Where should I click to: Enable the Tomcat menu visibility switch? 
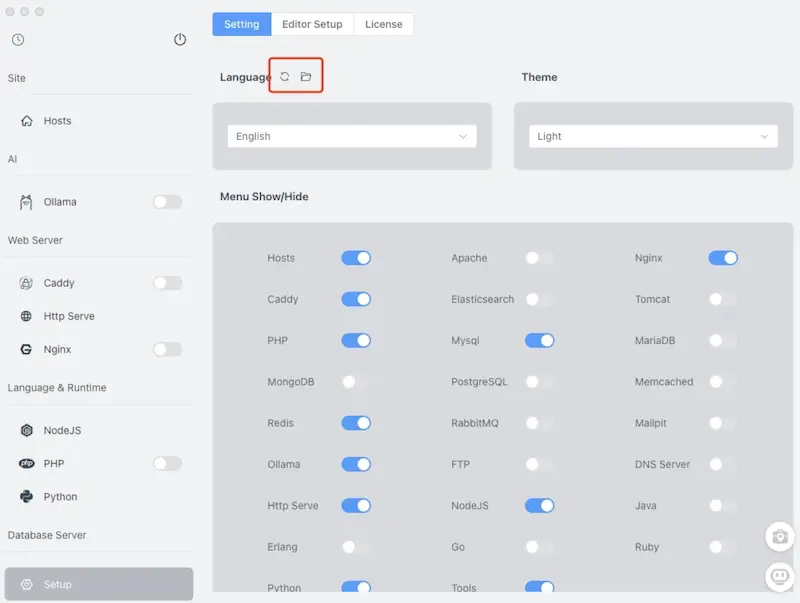click(x=723, y=299)
